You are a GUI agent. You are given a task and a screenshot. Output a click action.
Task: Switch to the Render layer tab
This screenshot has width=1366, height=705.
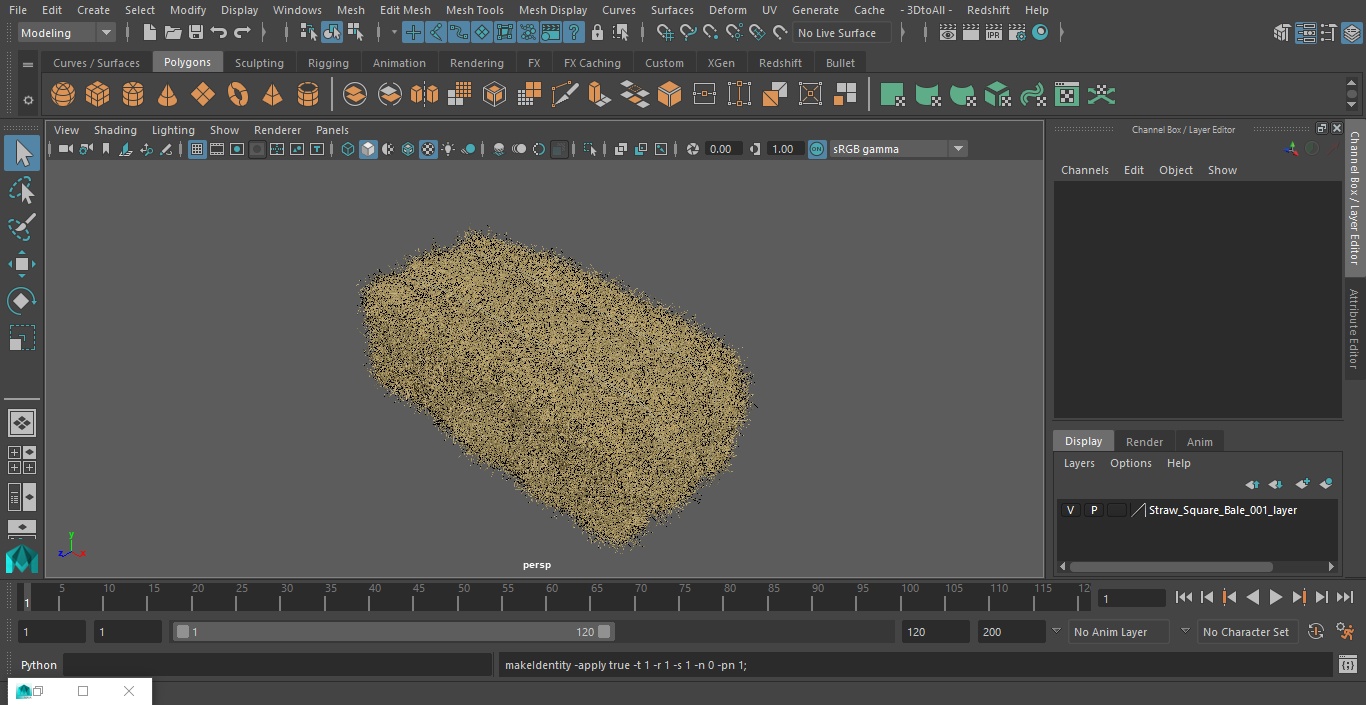coord(1144,442)
